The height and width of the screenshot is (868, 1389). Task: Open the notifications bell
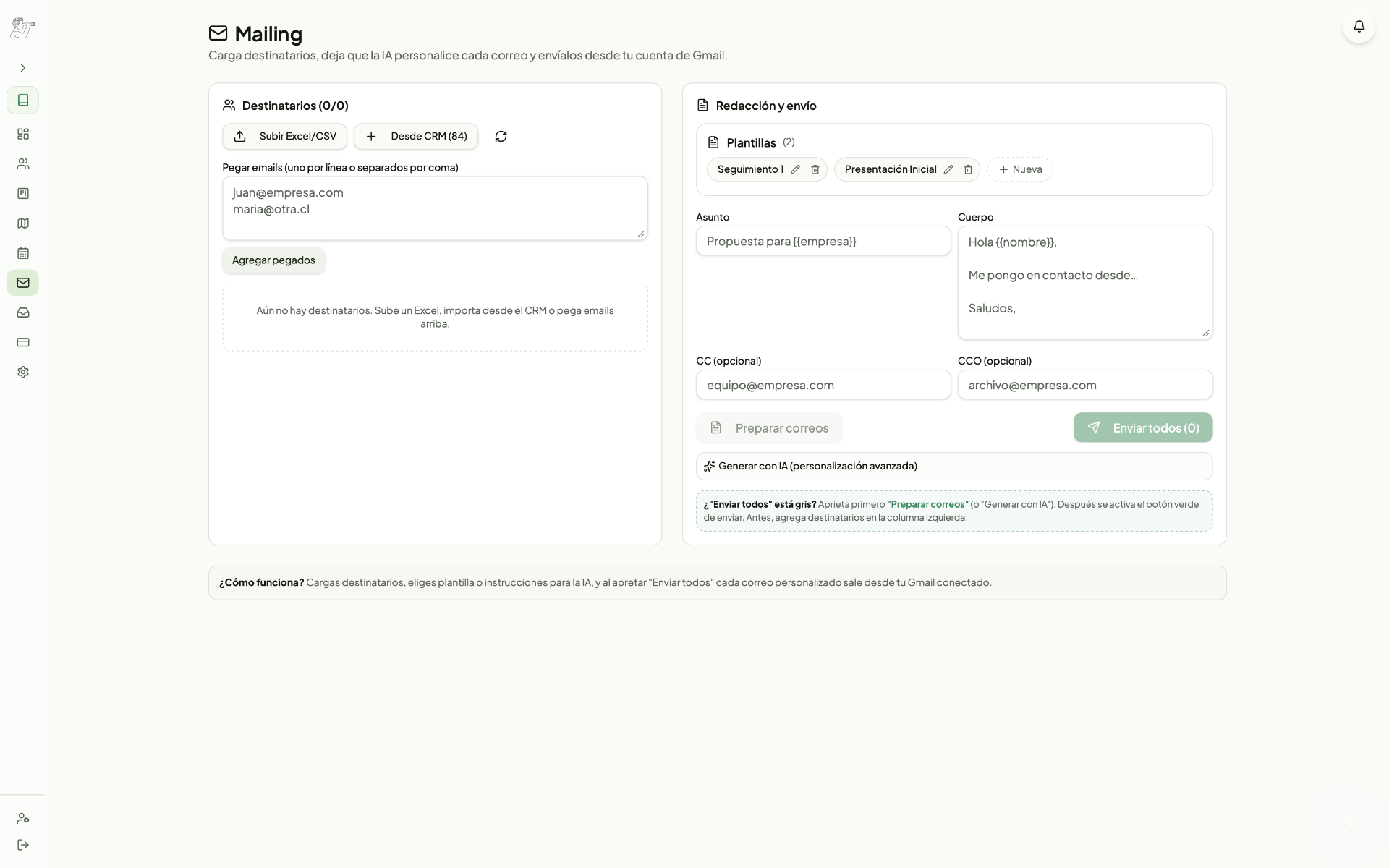coord(1359,27)
